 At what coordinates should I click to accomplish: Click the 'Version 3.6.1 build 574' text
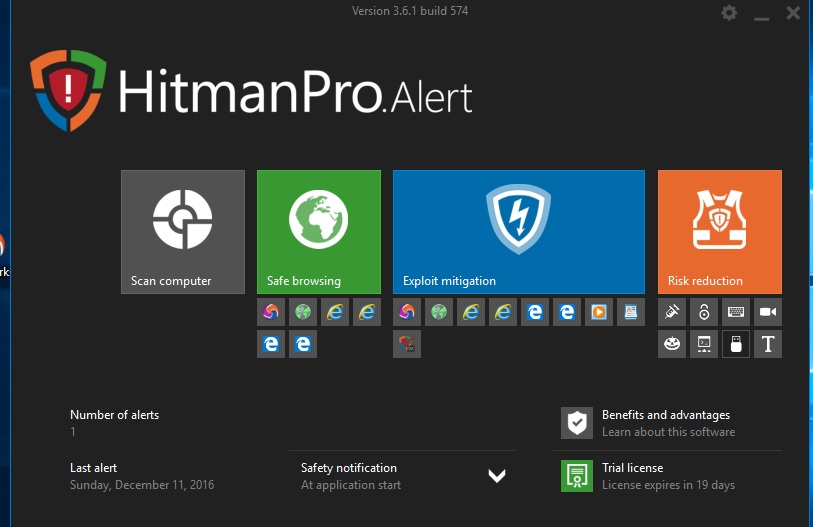point(410,11)
